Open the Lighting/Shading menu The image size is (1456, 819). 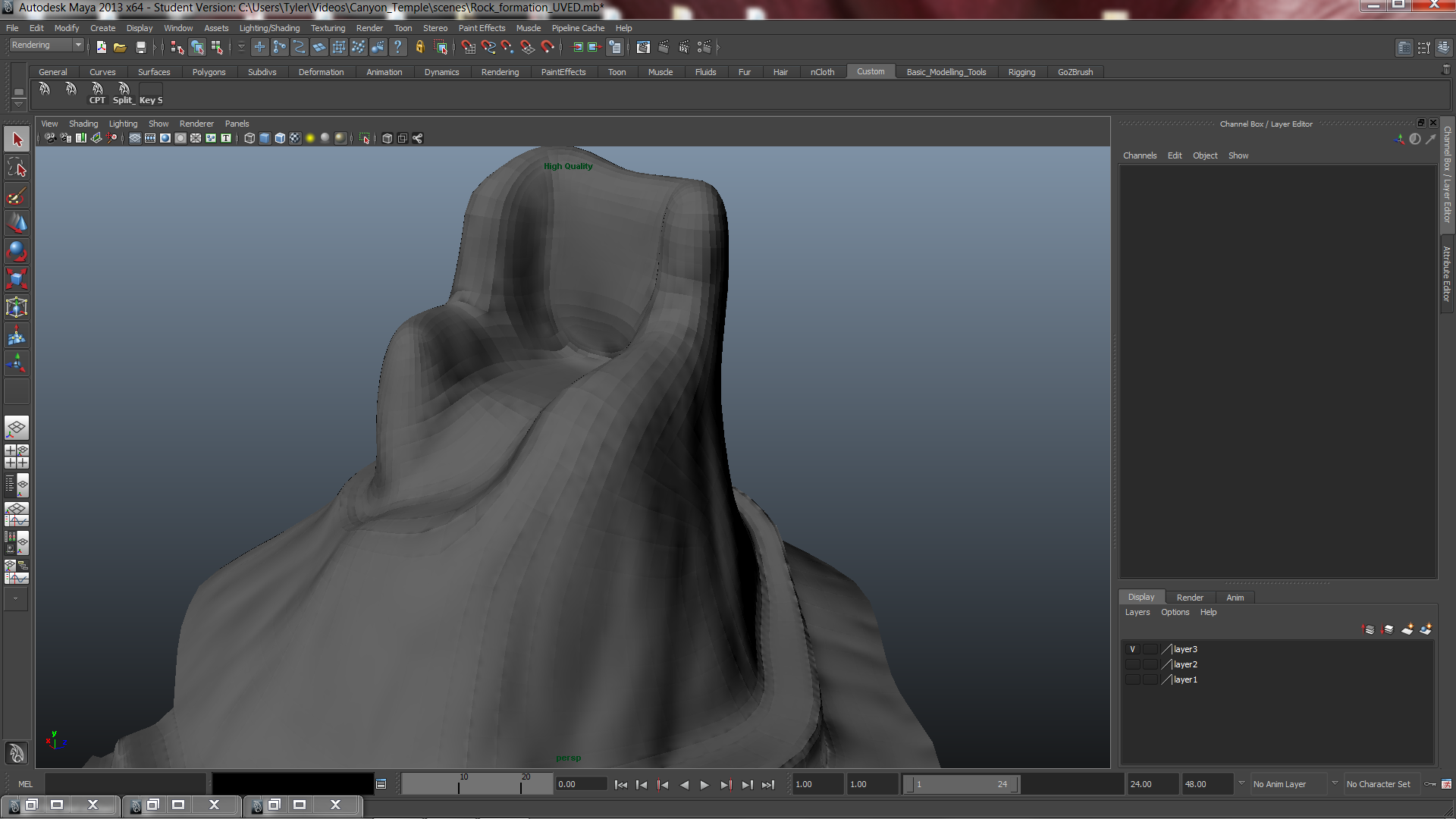[x=269, y=28]
